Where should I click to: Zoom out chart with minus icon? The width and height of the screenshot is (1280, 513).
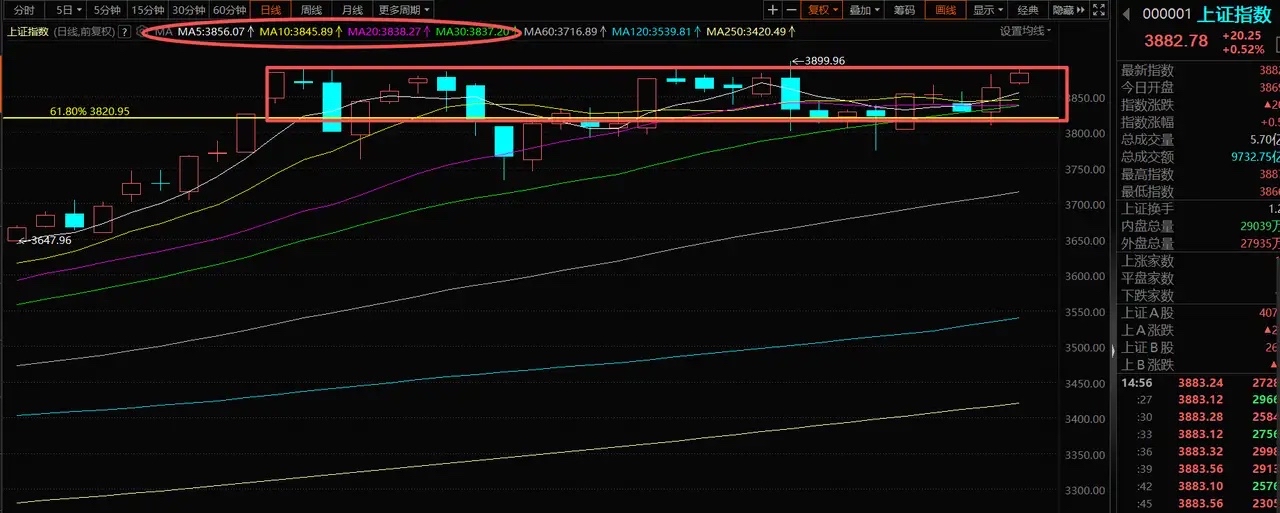[791, 10]
